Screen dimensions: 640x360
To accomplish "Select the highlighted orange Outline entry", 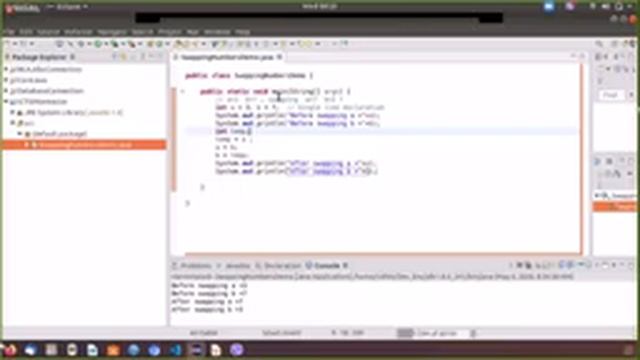I will [x=616, y=207].
